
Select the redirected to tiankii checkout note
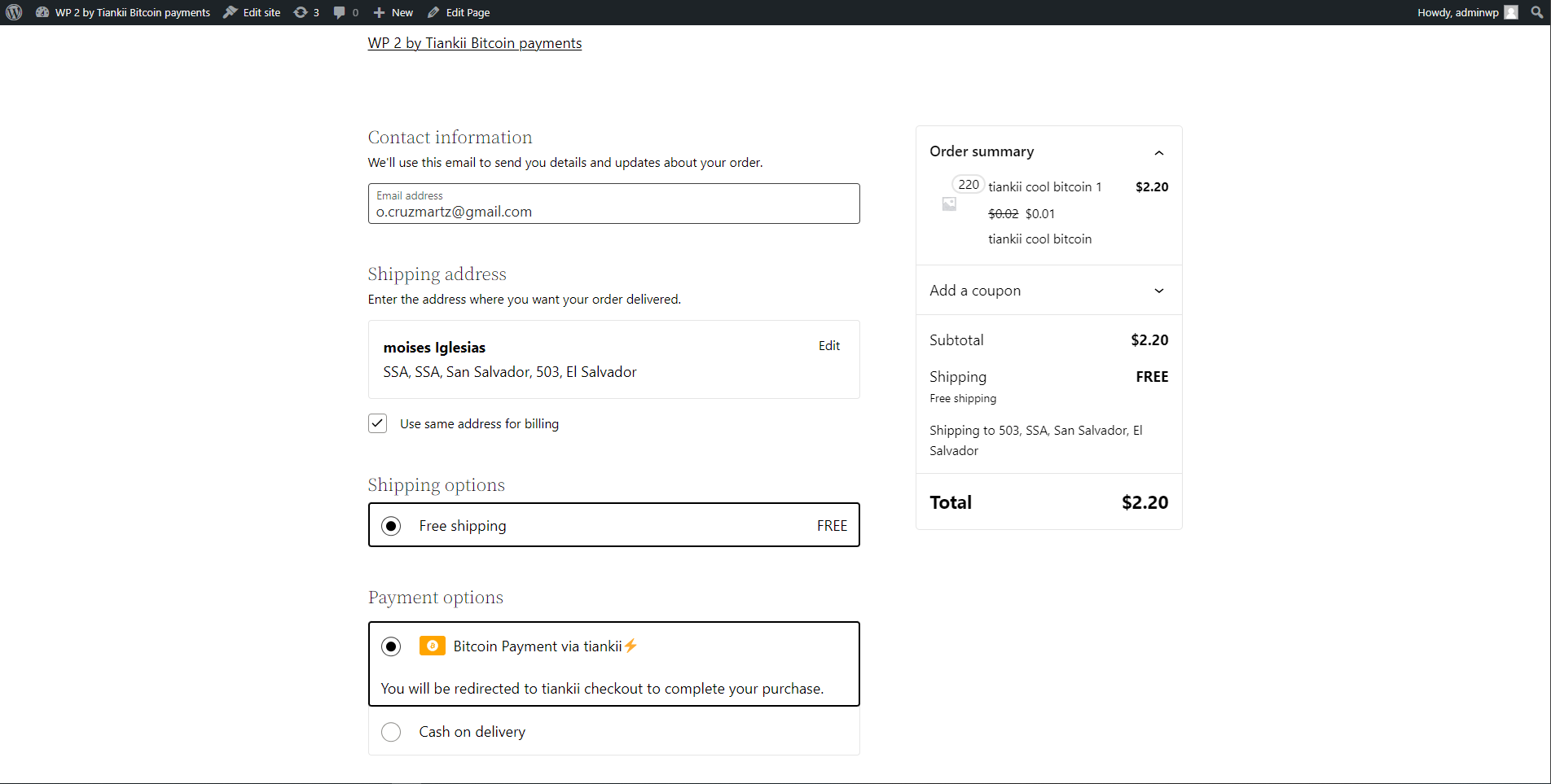tap(602, 689)
